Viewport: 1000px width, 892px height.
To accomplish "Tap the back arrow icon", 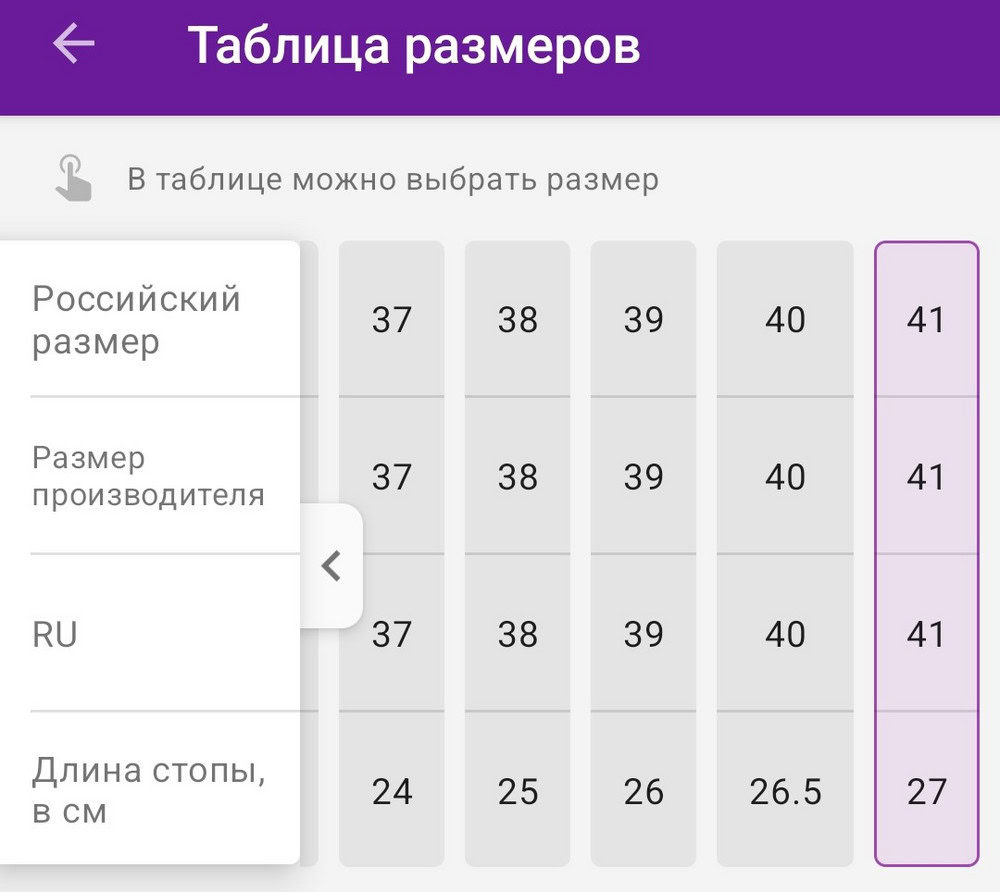I will click(x=74, y=44).
